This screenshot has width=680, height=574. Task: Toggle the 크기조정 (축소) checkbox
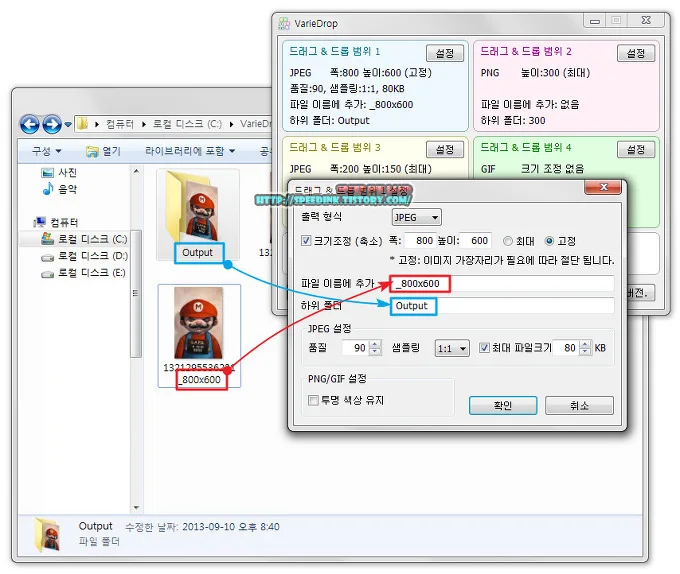point(306,241)
